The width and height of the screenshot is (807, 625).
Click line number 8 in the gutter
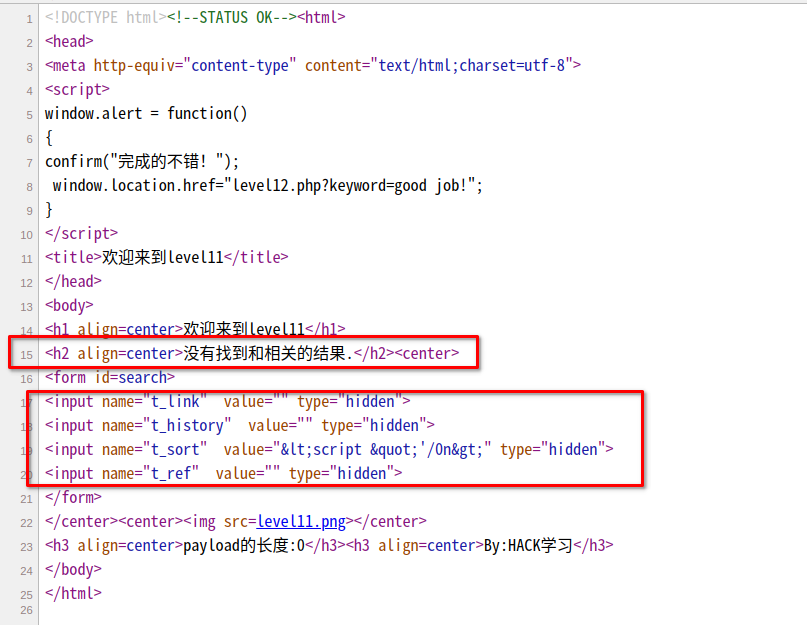pos(29,187)
